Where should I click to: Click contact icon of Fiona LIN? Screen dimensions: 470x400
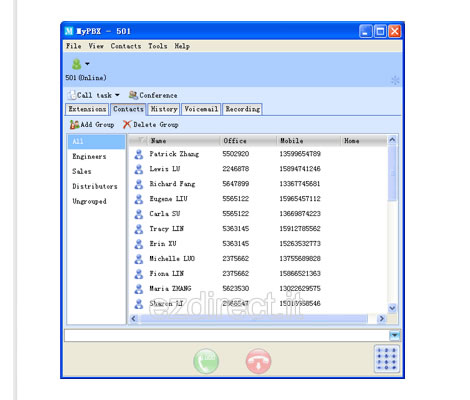139,274
